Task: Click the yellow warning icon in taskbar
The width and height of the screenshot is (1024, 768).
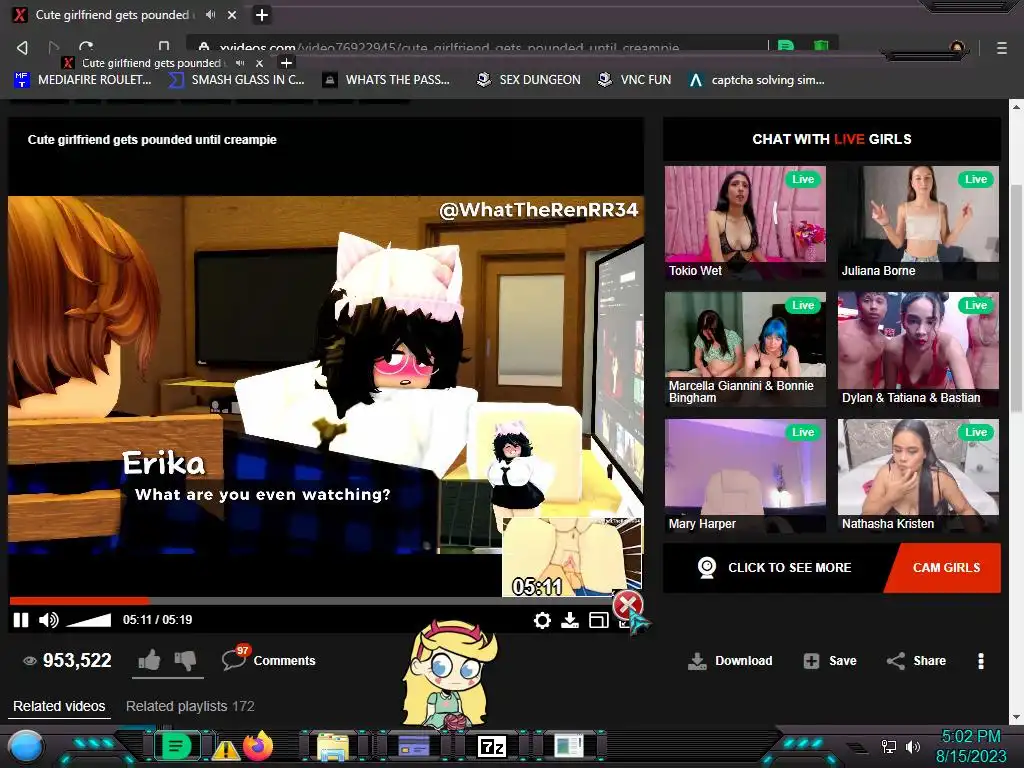Action: [x=225, y=750]
